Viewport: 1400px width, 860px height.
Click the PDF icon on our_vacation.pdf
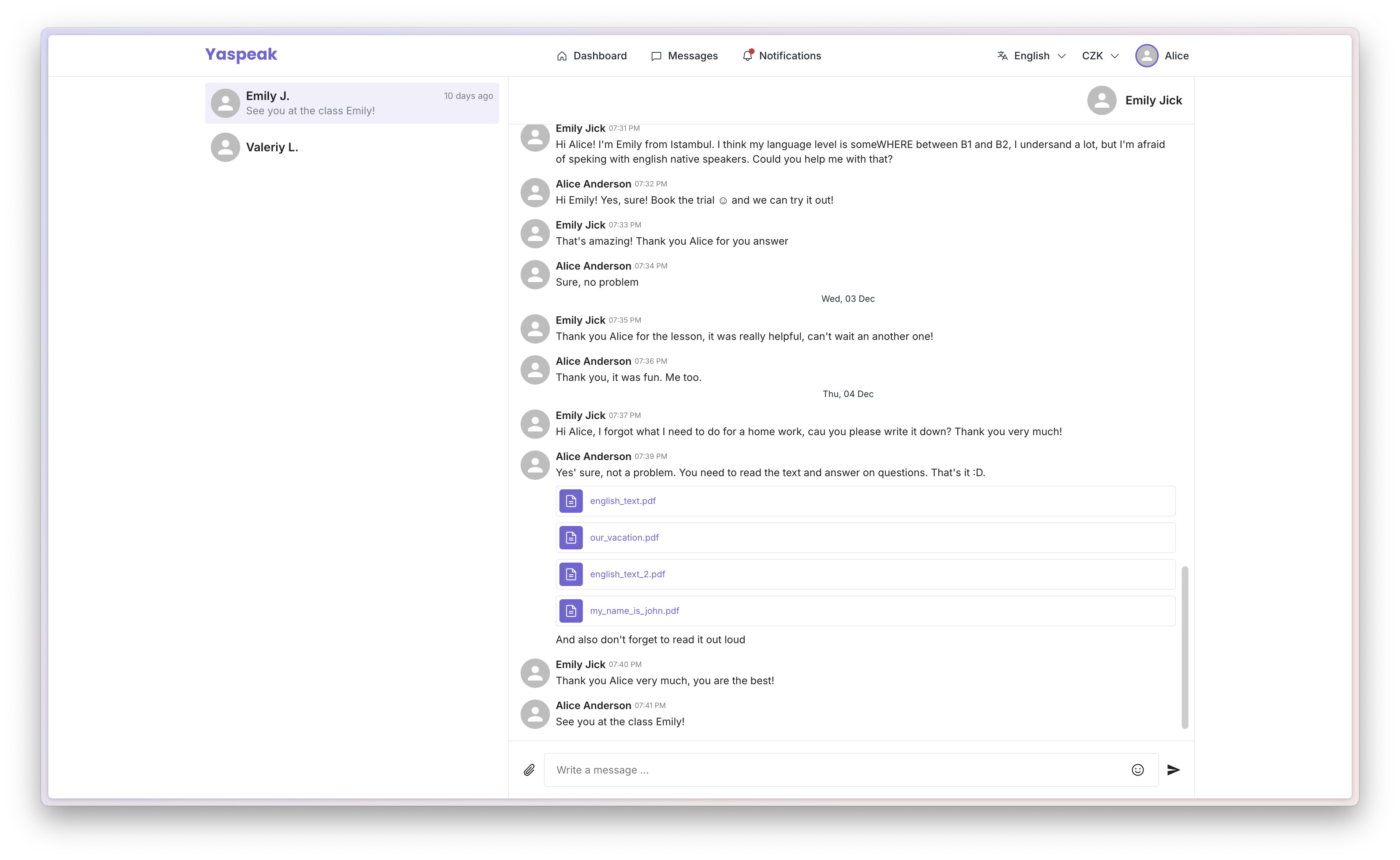(571, 538)
